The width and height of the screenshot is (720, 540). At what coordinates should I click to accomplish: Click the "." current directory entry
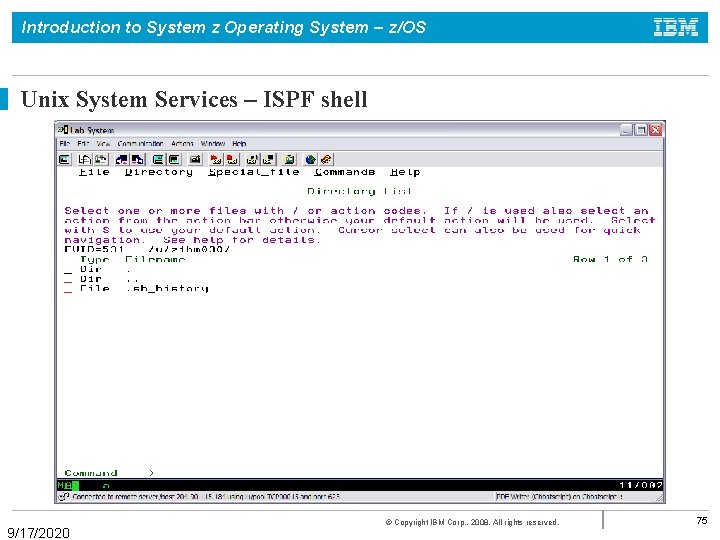(x=129, y=270)
